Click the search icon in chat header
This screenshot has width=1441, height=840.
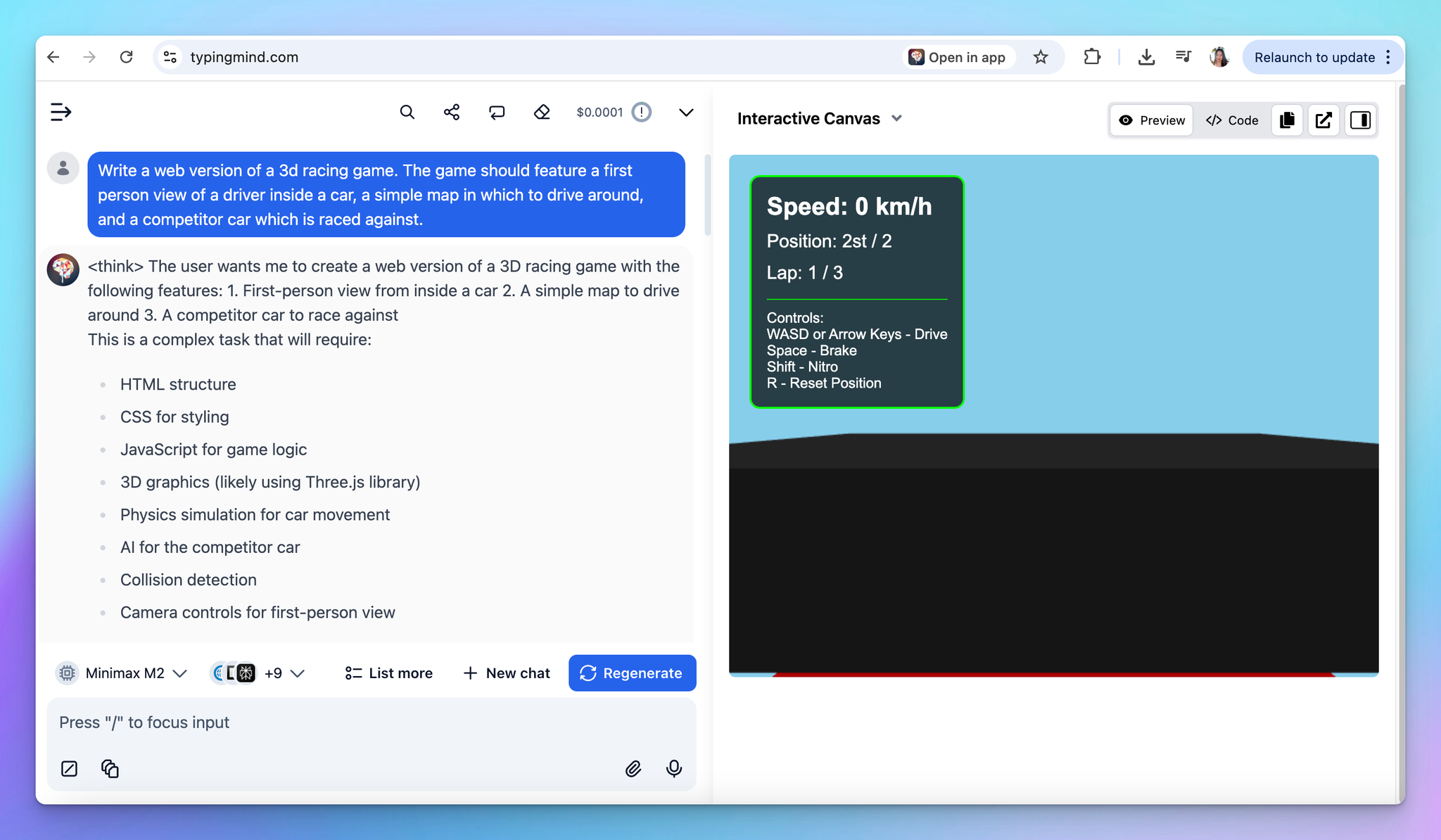coord(407,113)
